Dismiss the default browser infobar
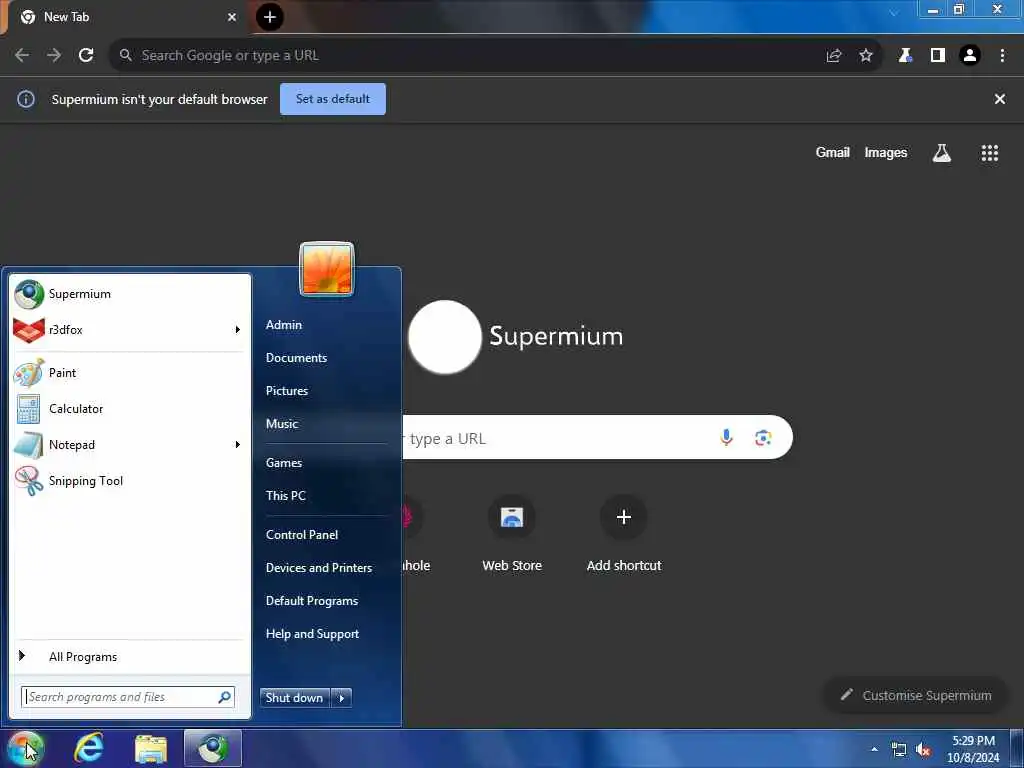This screenshot has height=768, width=1024. (x=1000, y=99)
